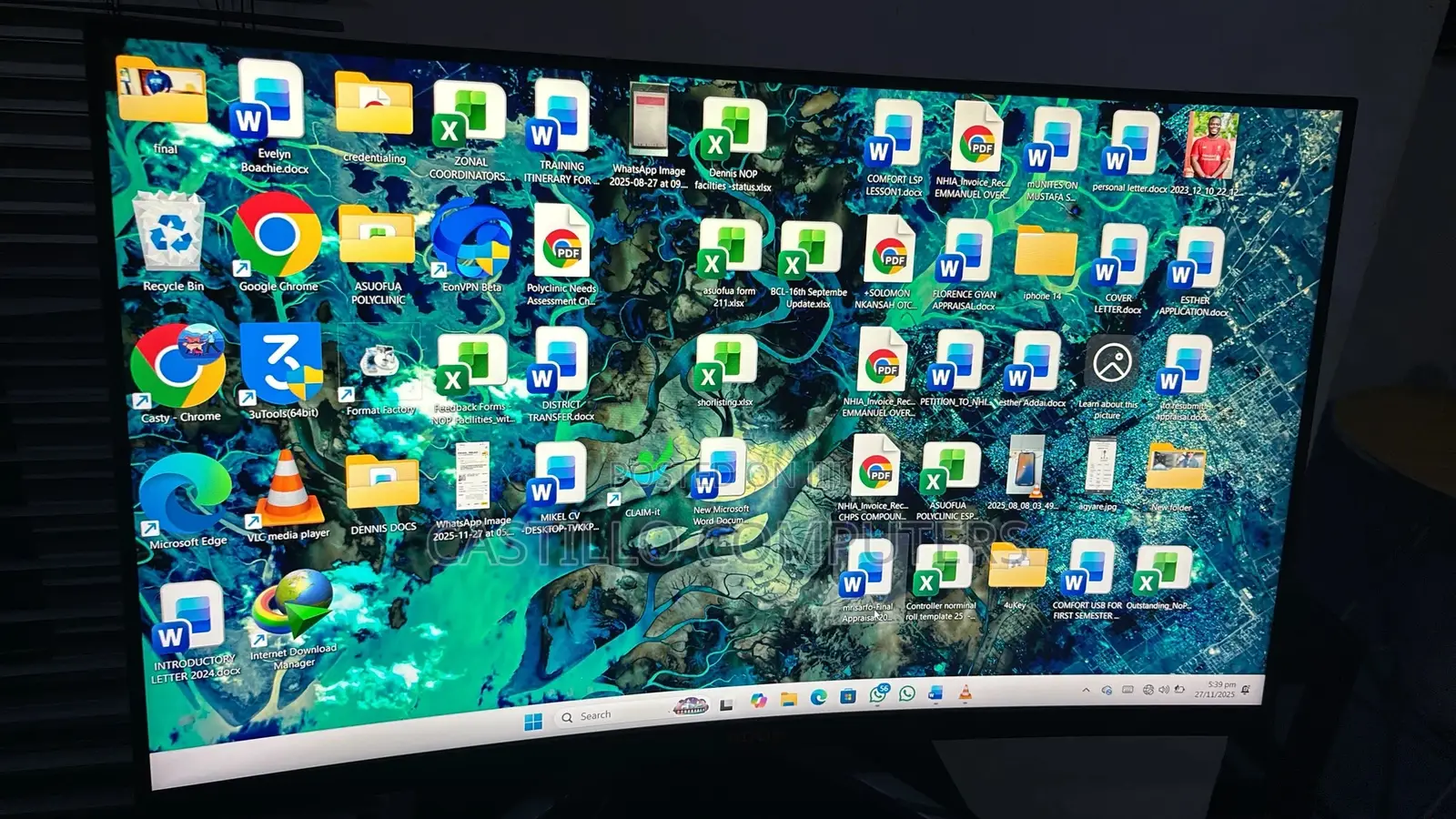Select TRAINING ITINERARY Word document
Image resolution: width=1456 pixels, height=819 pixels.
coord(561,132)
